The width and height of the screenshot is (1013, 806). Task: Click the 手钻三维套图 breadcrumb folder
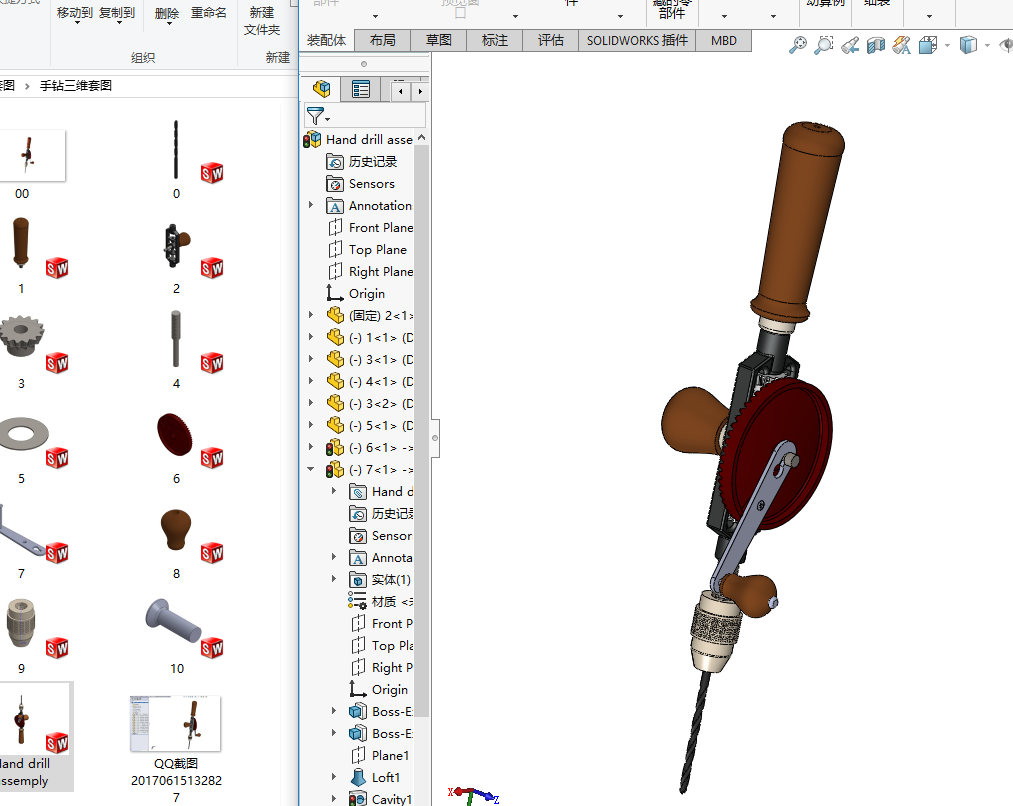[76, 86]
